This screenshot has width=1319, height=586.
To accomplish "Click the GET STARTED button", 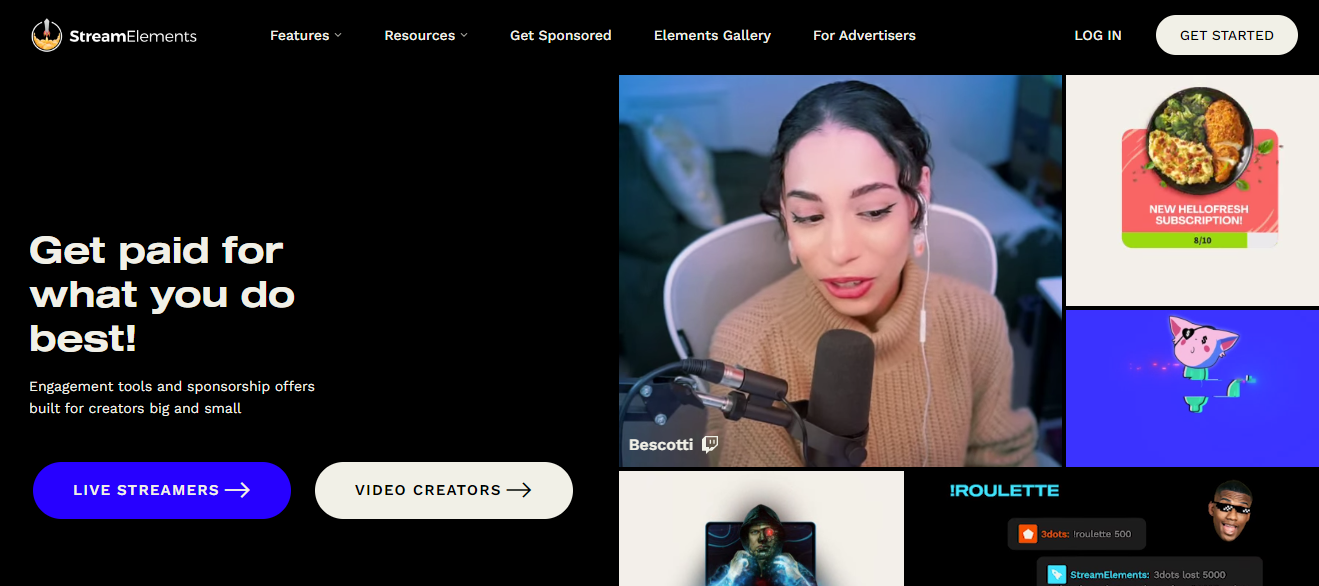I will [1226, 35].
